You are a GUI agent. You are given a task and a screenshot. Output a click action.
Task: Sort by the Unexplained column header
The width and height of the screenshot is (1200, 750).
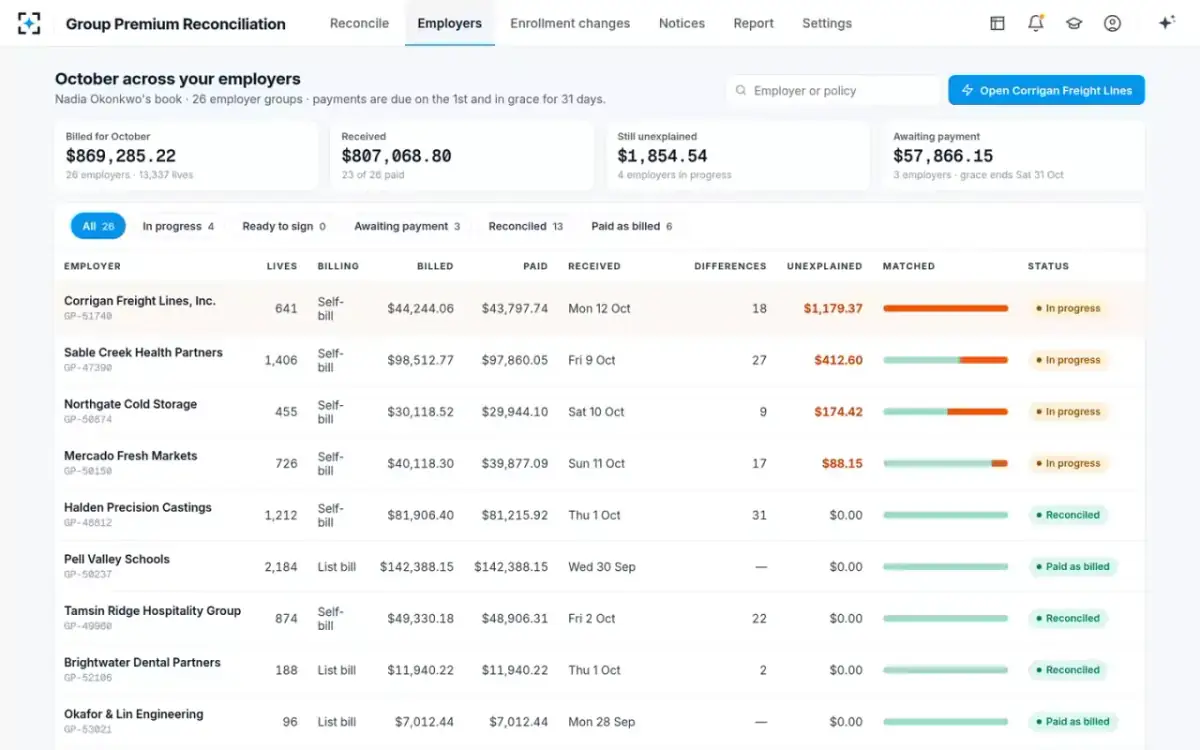[x=824, y=266]
